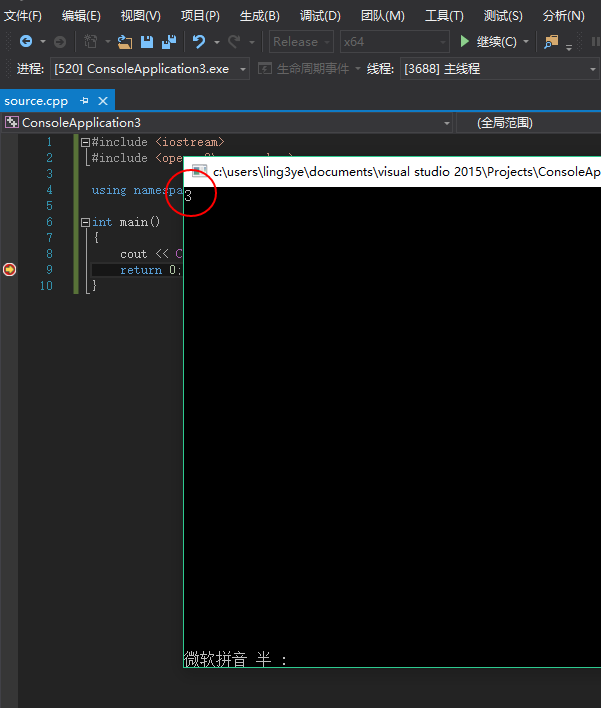This screenshot has width=601, height=708.
Task: Click the Save icon in toolbar
Action: pos(147,42)
